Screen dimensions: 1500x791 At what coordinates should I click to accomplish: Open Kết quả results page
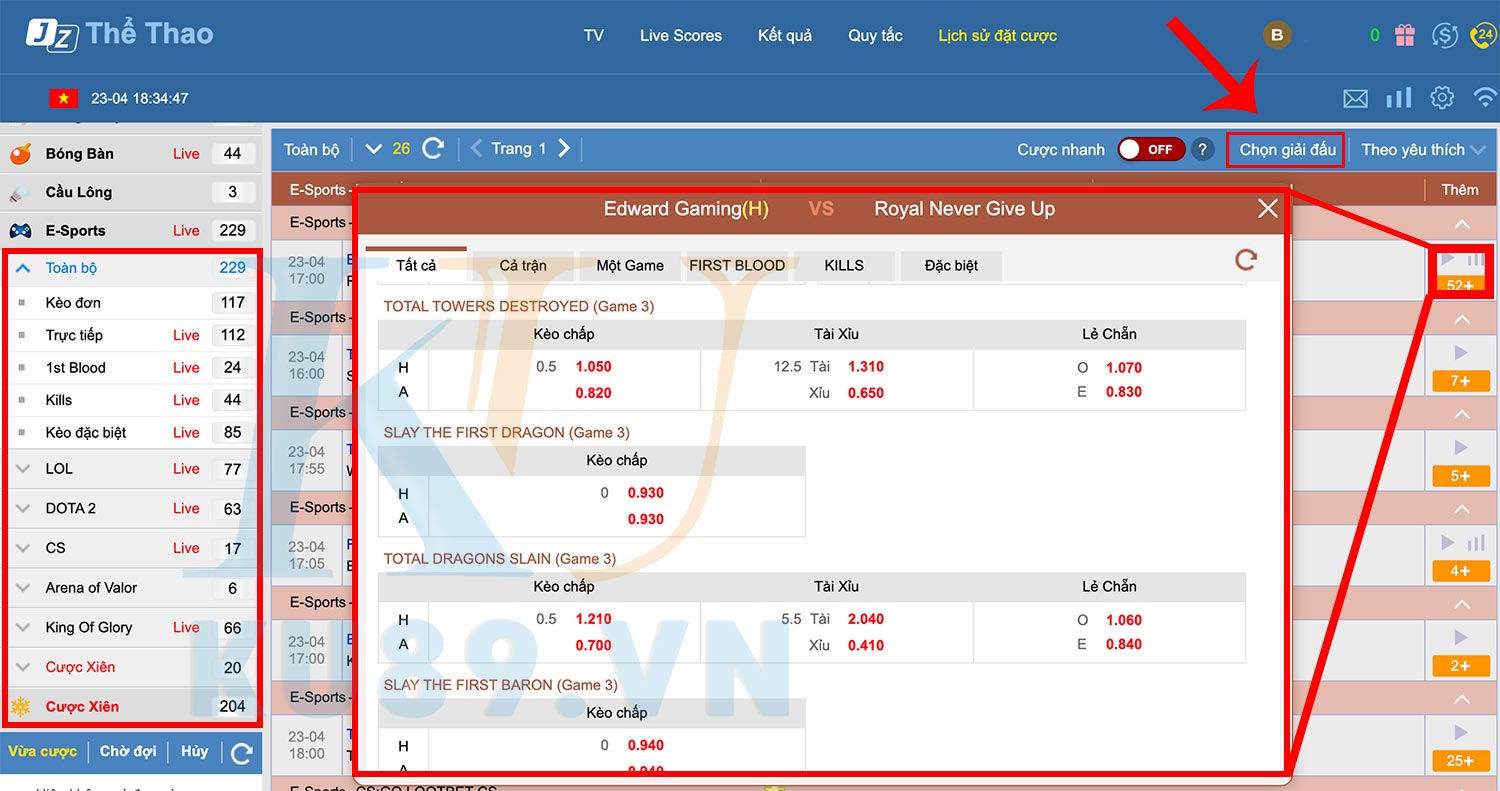[x=785, y=36]
